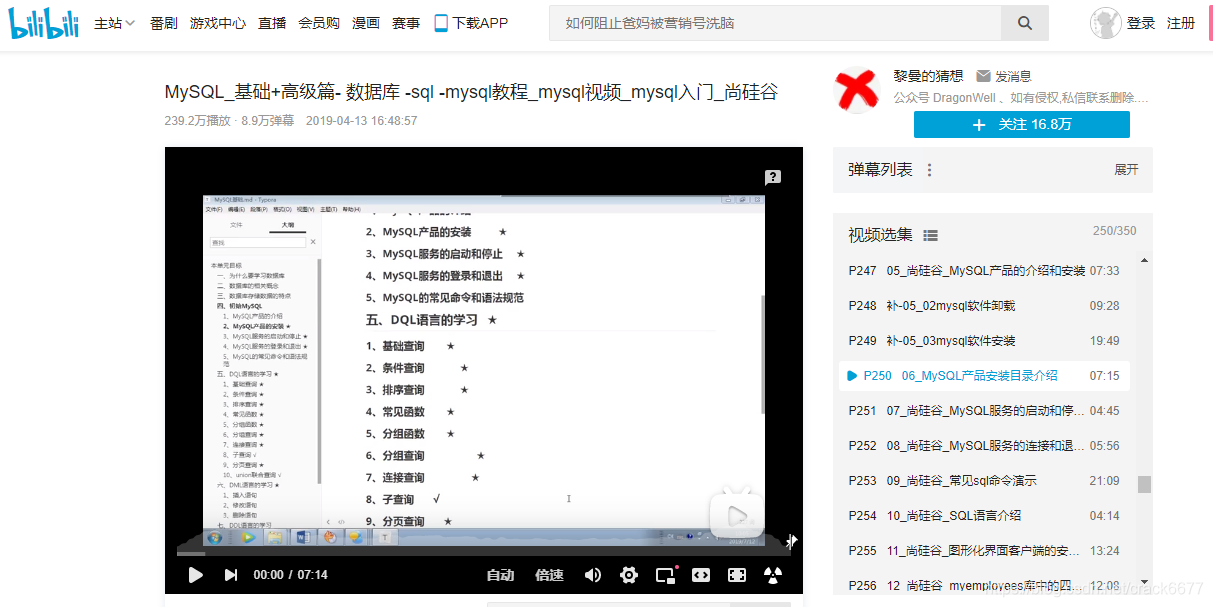
Task: Play P254 SQL语言介绍 episode
Action: point(984,516)
